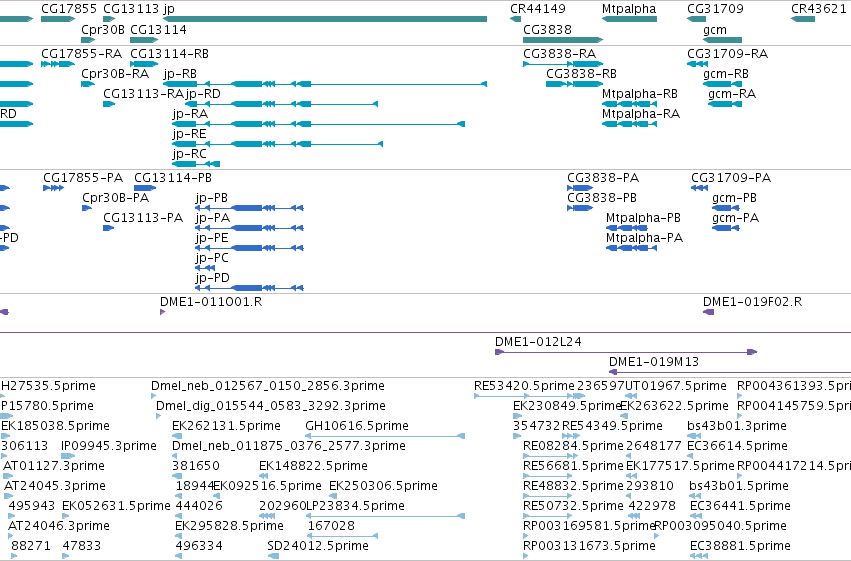Viewport: 851px width, 561px height.
Task: Click the gcm-PB protein label
Action: click(734, 198)
